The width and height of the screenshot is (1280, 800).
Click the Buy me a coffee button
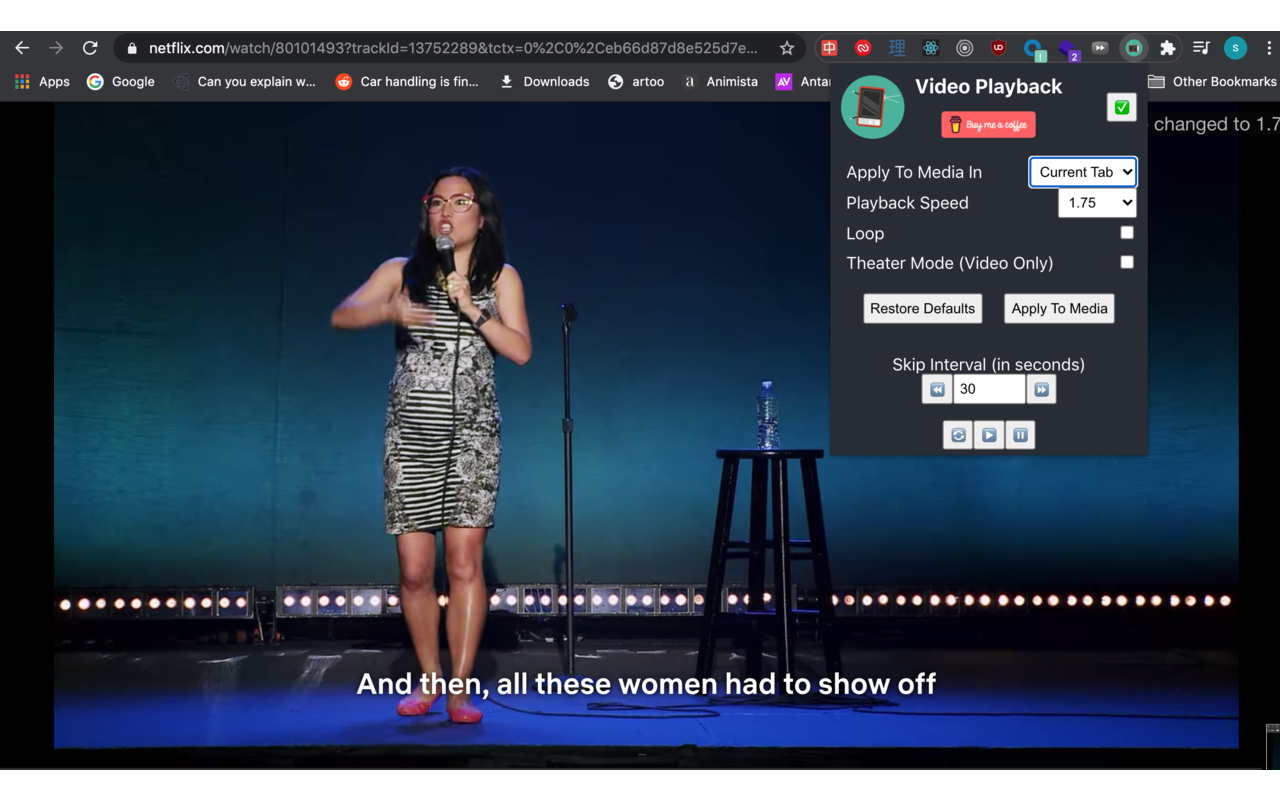988,124
